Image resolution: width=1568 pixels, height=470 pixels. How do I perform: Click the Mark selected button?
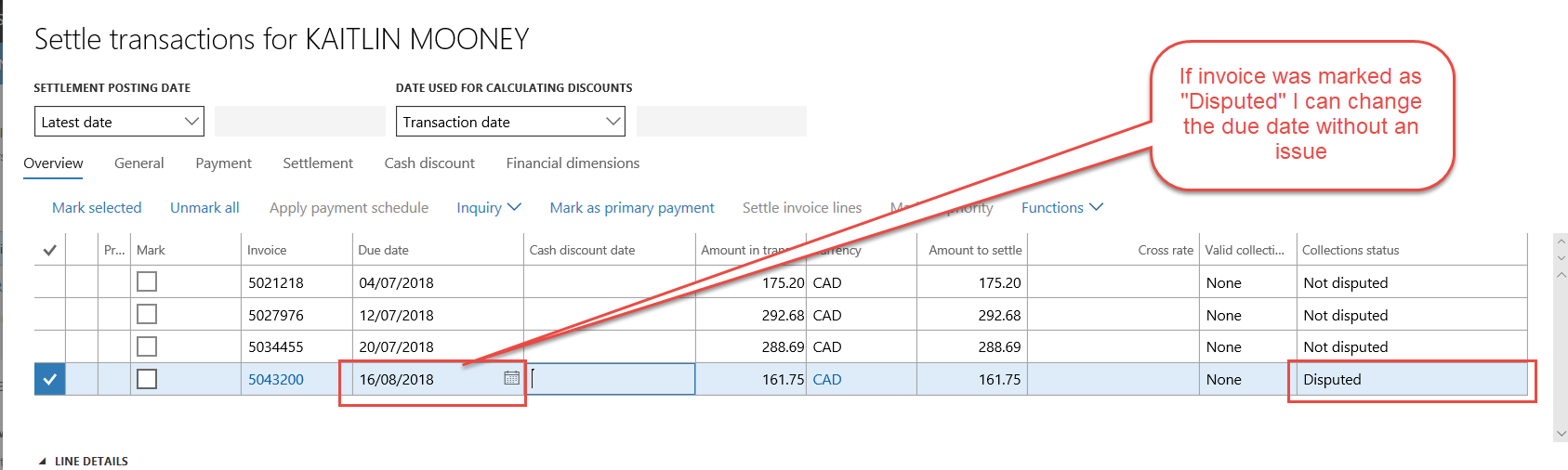[97, 208]
